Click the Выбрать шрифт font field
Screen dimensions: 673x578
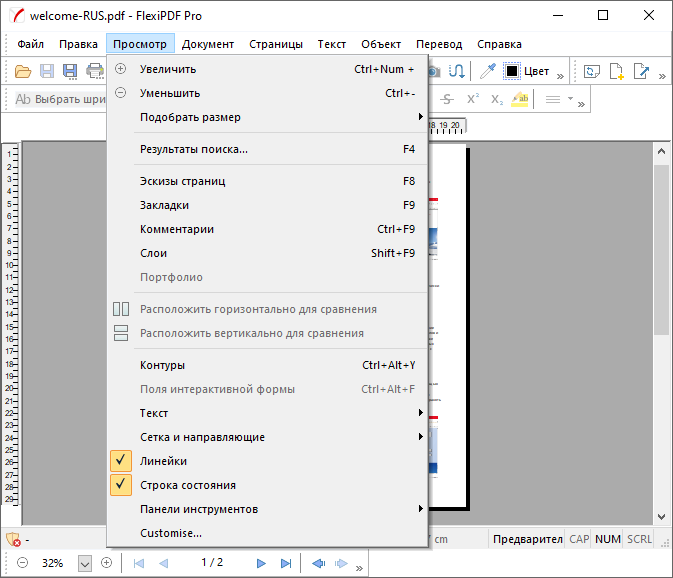tap(60, 99)
